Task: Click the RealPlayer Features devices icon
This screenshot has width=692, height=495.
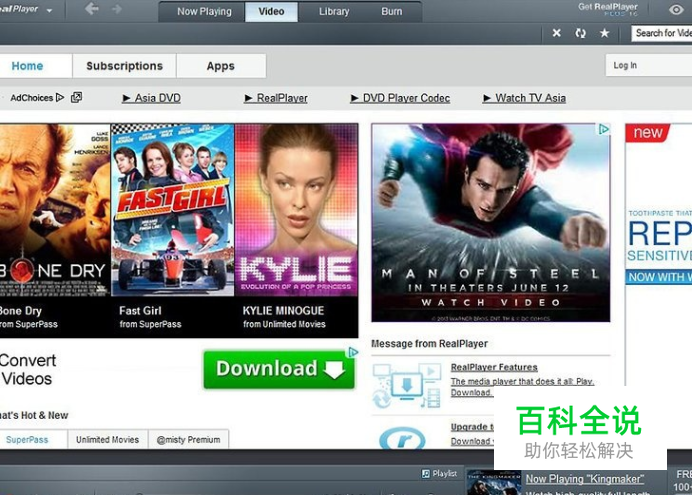Action: point(406,386)
